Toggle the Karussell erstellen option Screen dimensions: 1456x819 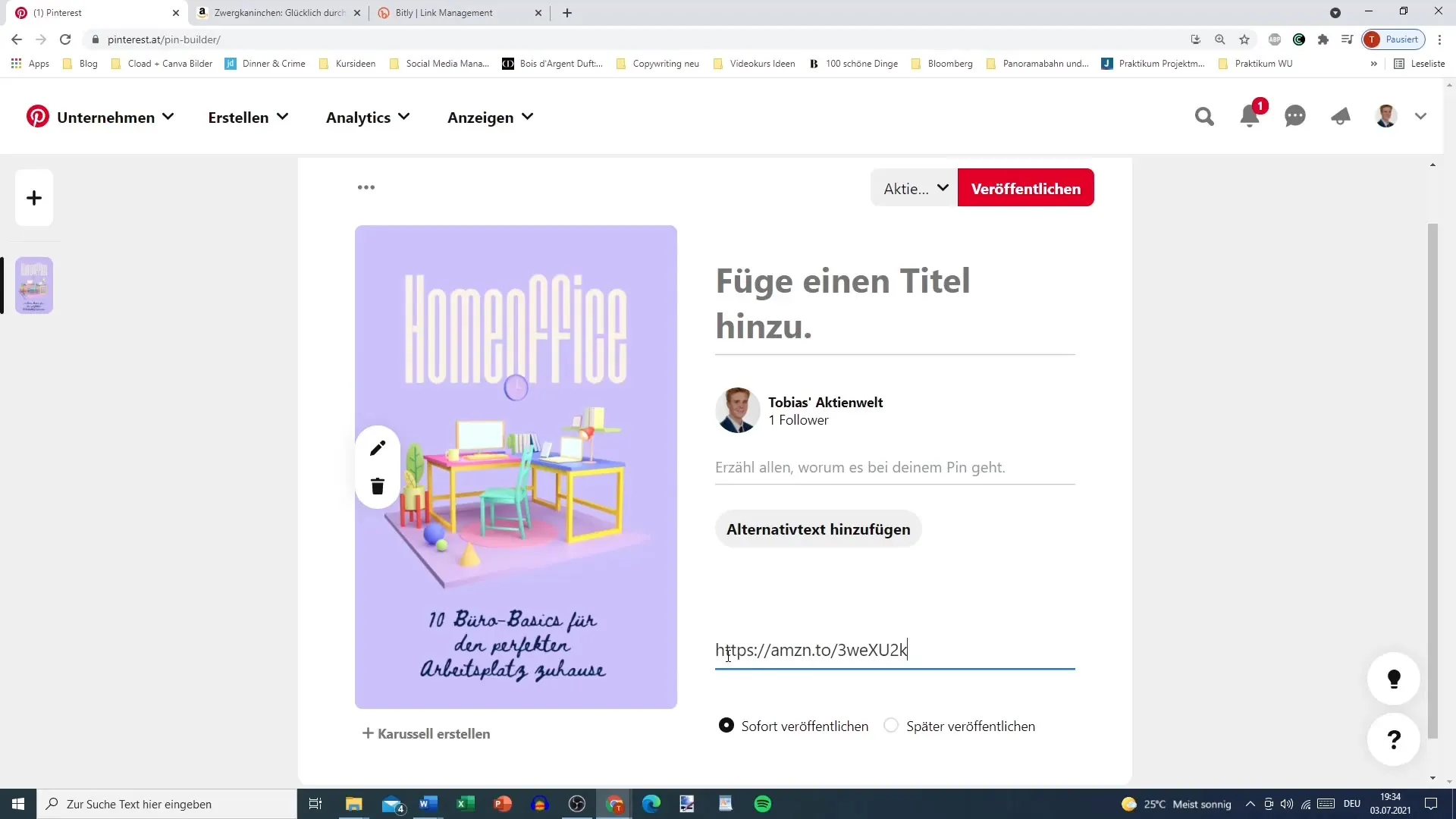(x=426, y=733)
